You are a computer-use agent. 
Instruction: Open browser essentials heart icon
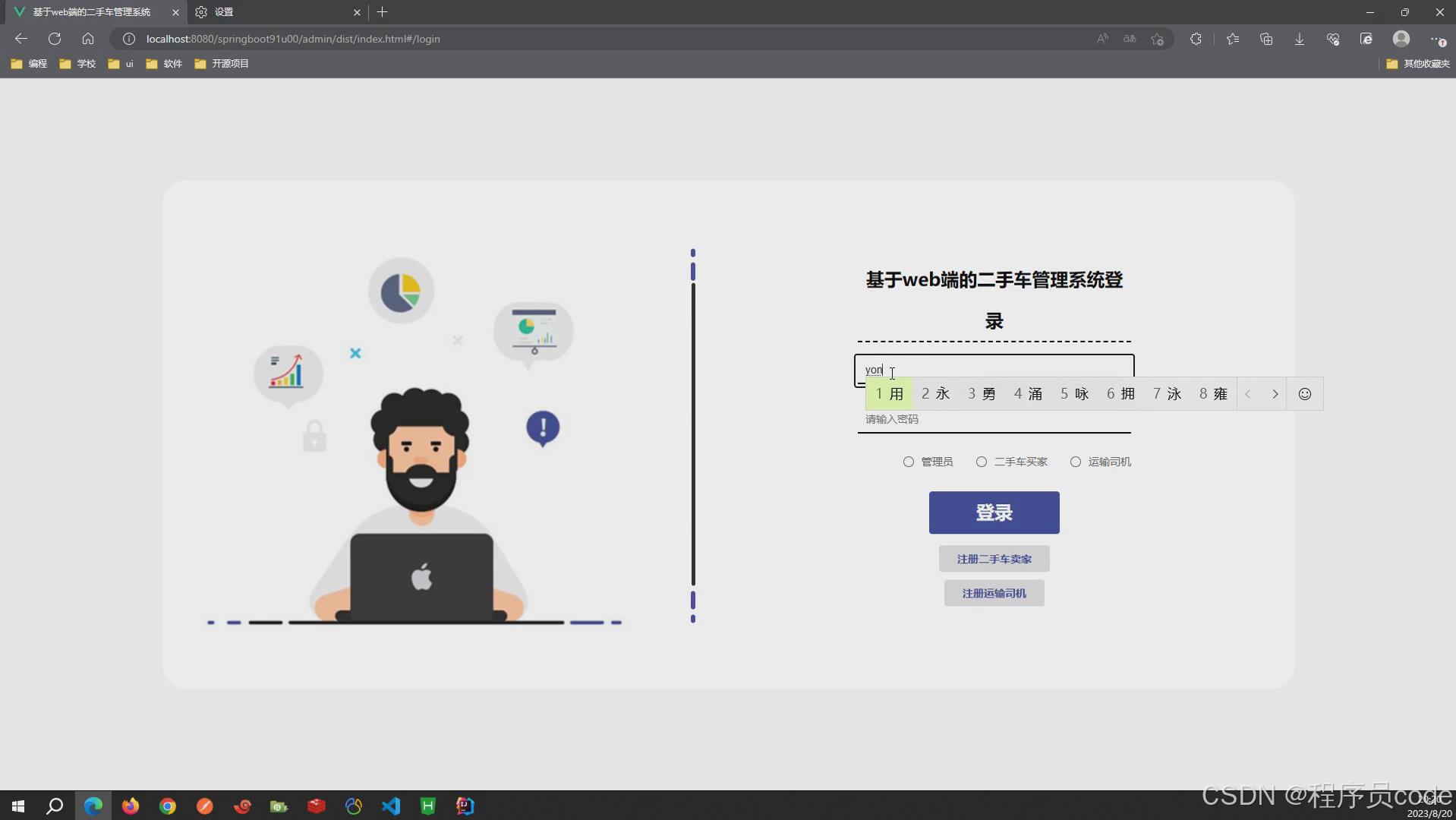(x=1332, y=39)
